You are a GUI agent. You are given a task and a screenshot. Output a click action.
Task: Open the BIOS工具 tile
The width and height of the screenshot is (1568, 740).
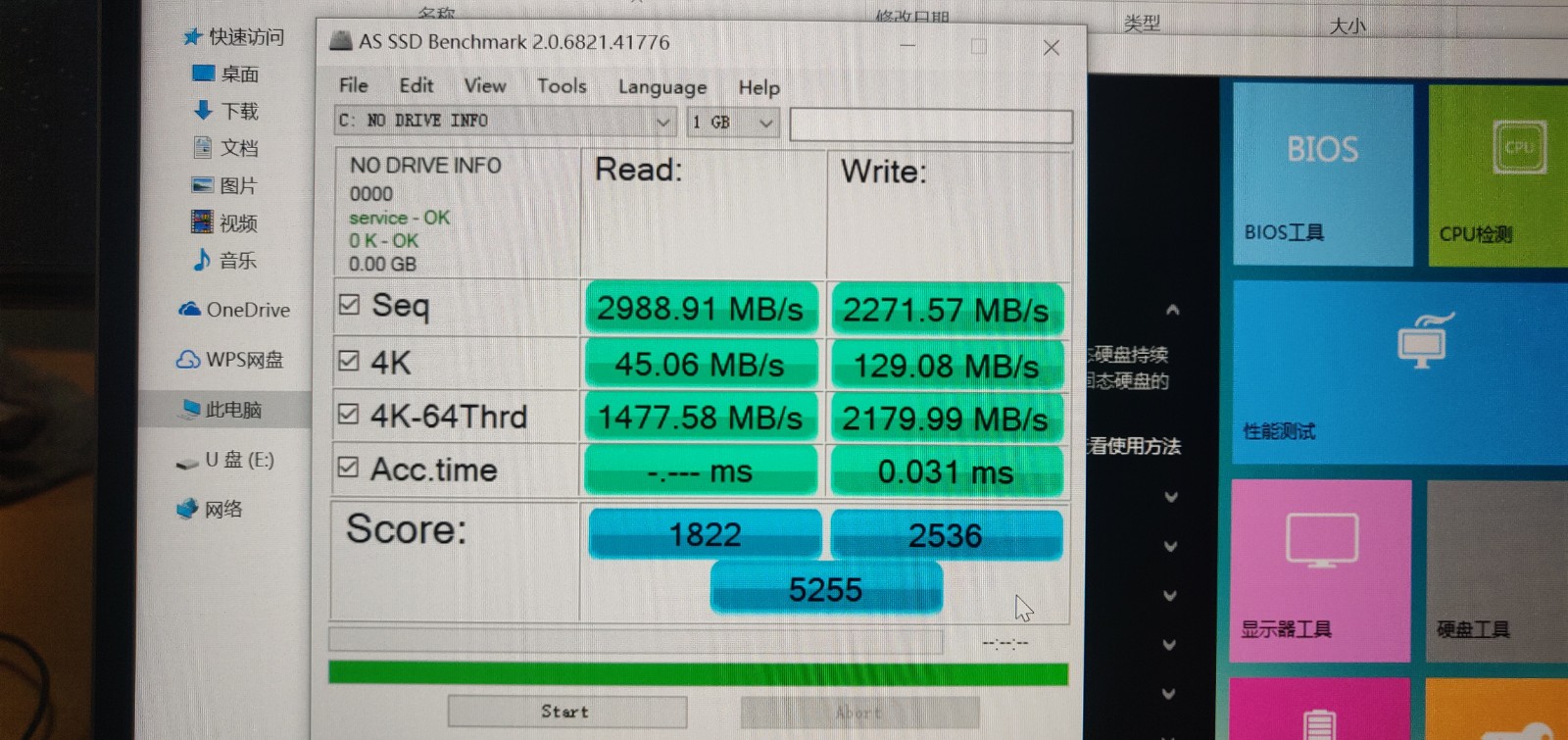pos(1322,174)
